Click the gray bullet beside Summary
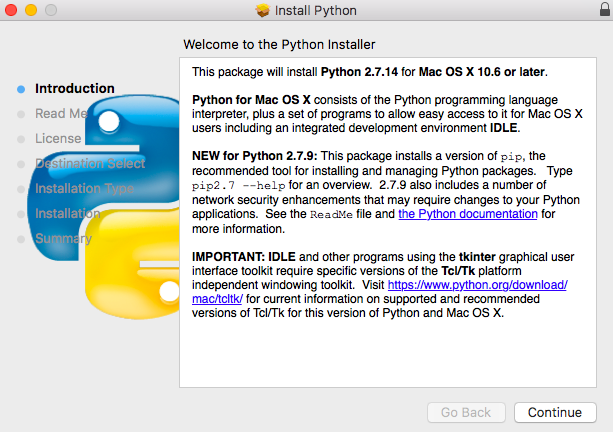Viewport: 613px width, 432px height. (21, 239)
